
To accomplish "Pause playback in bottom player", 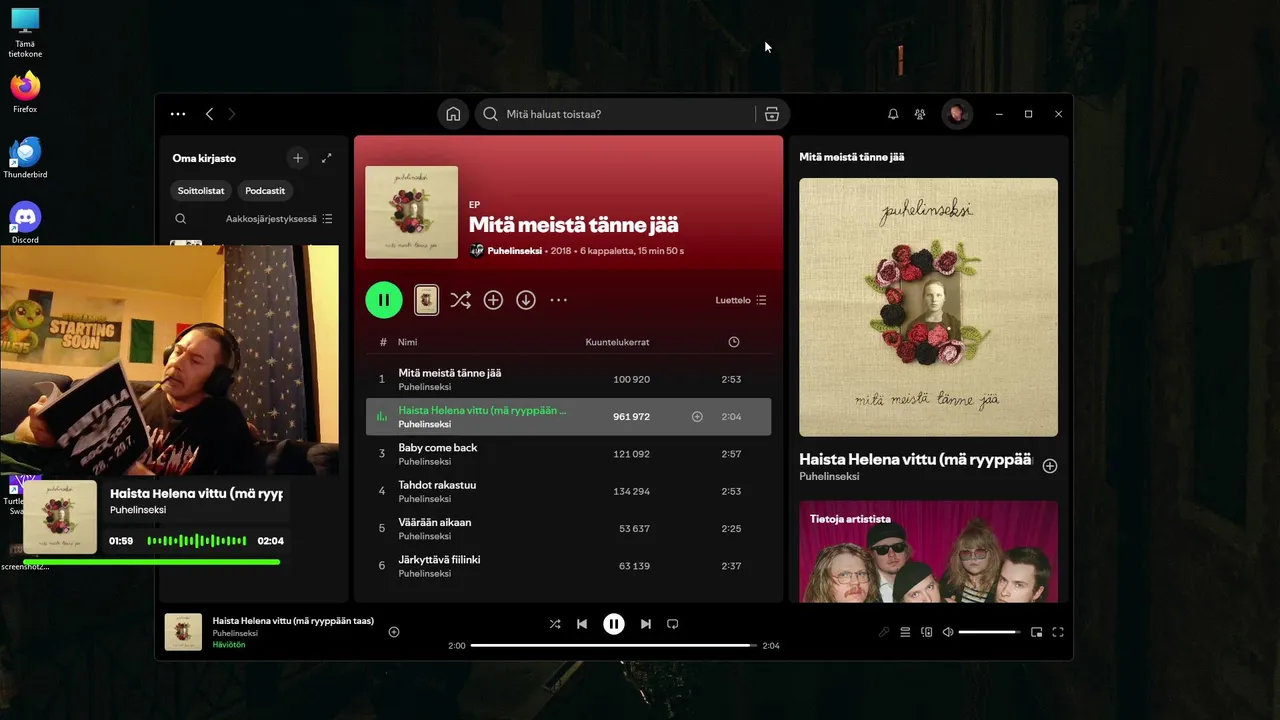I will pyautogui.click(x=614, y=624).
